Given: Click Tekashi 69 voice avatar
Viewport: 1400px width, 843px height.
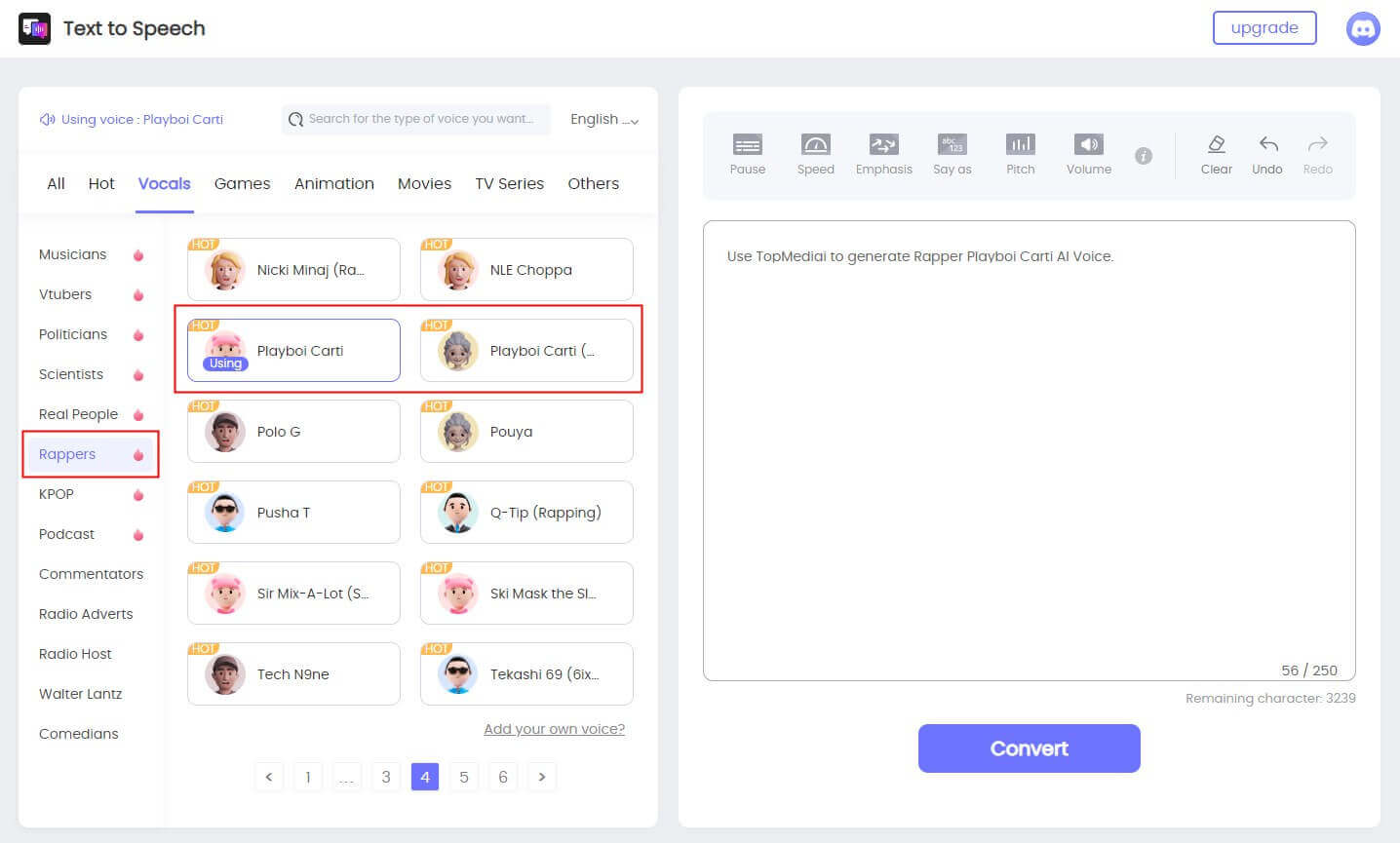Looking at the screenshot, I should (458, 674).
